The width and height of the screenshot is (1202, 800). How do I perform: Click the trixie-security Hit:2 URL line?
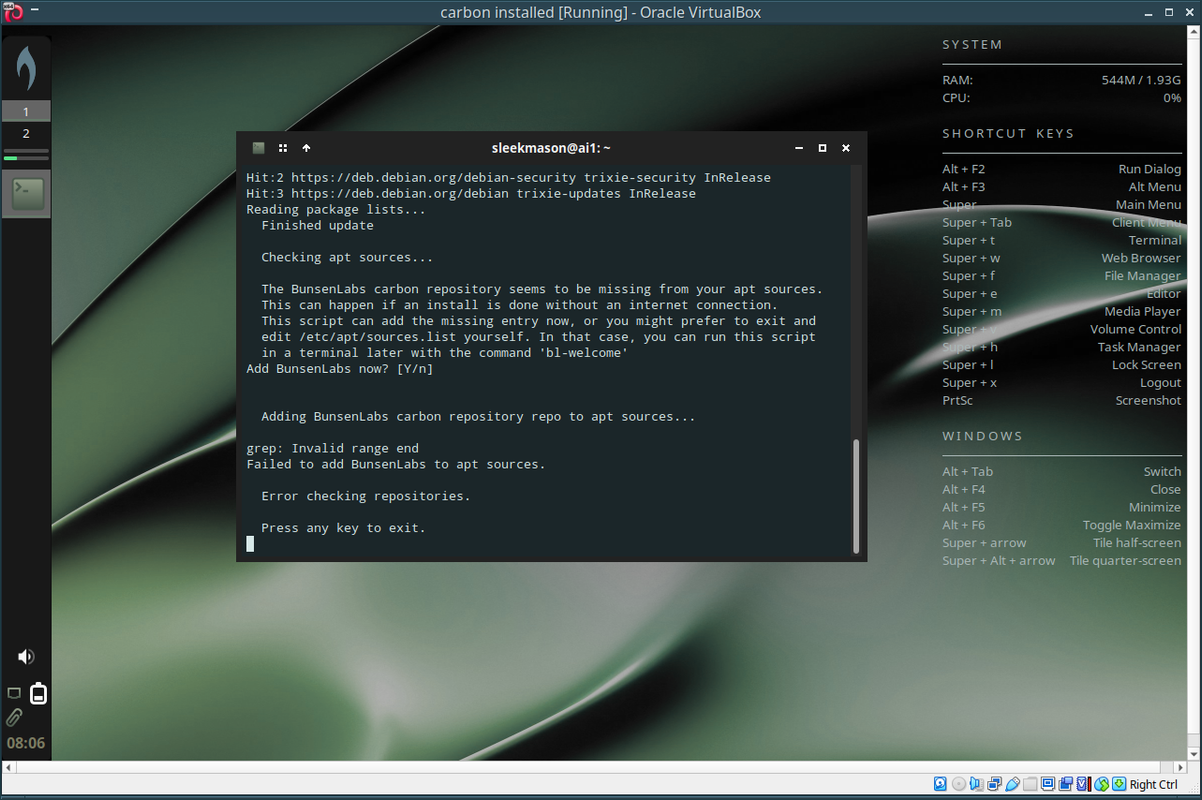click(508, 178)
